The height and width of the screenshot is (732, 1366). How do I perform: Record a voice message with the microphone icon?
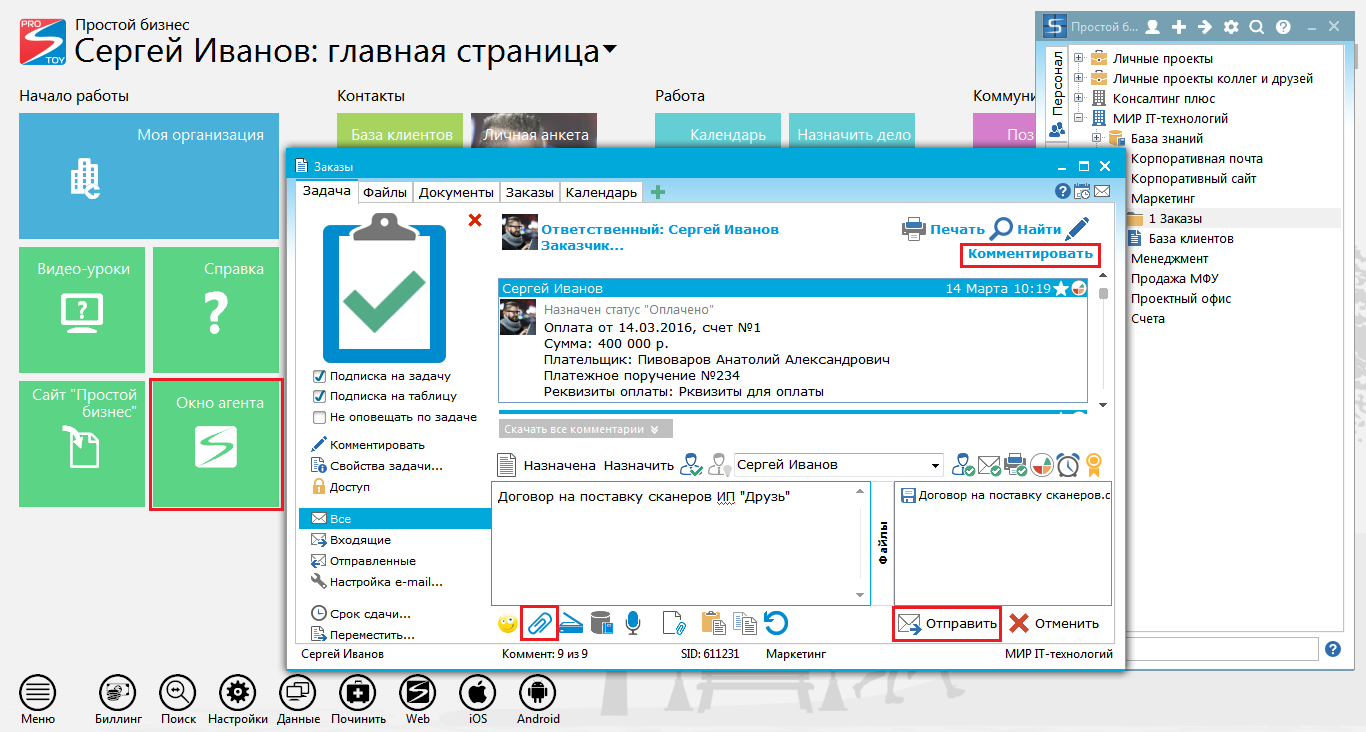(632, 624)
